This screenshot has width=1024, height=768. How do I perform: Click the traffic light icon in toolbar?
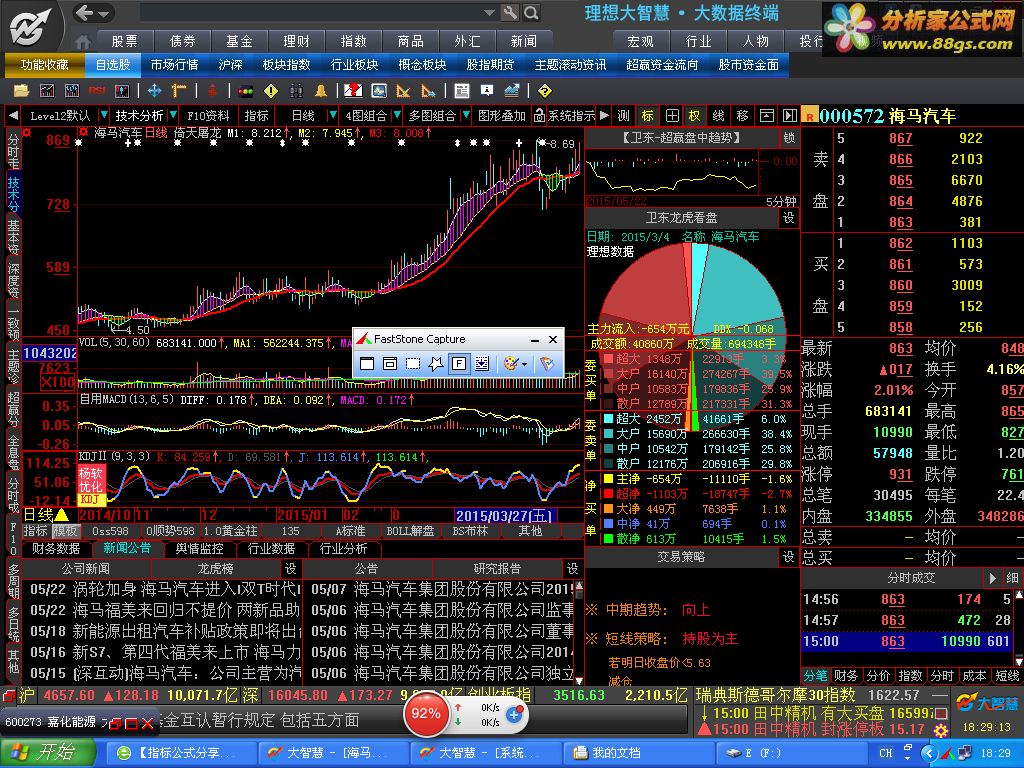[x=246, y=91]
